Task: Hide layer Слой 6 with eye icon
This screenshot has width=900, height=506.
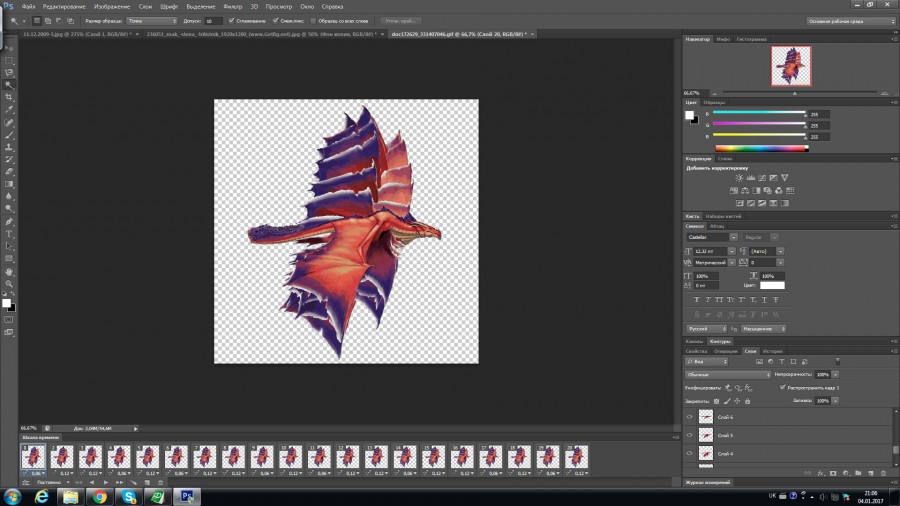Action: pos(690,417)
